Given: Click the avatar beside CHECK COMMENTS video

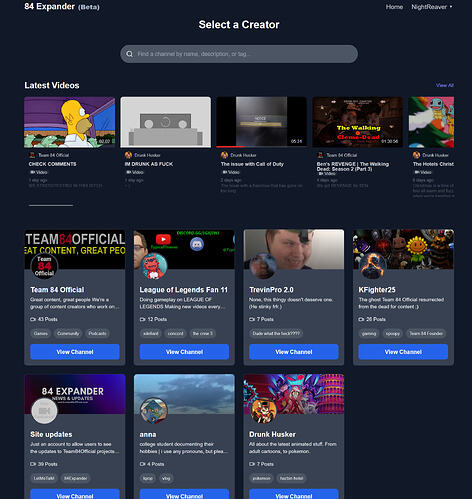Looking at the screenshot, I should [32, 155].
